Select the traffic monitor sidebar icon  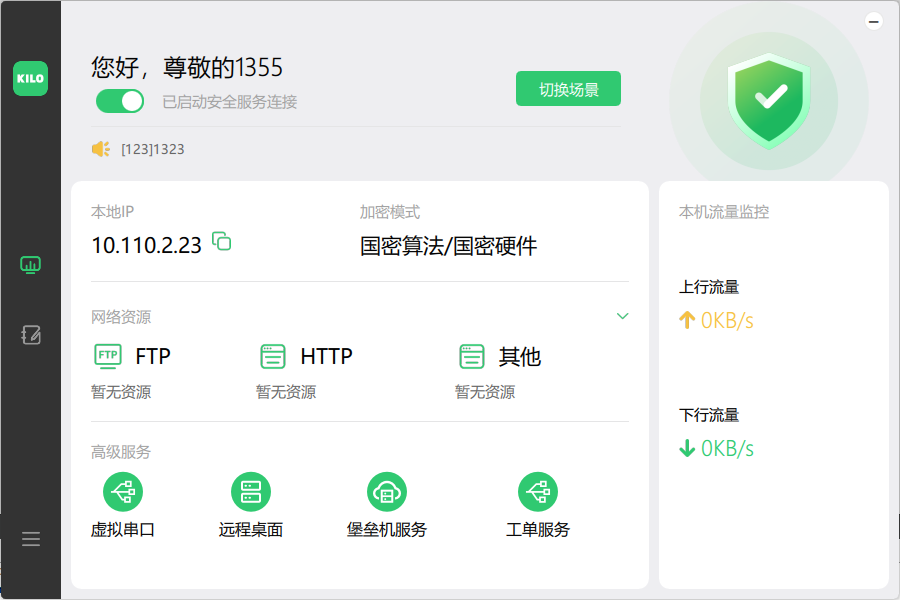coord(30,264)
